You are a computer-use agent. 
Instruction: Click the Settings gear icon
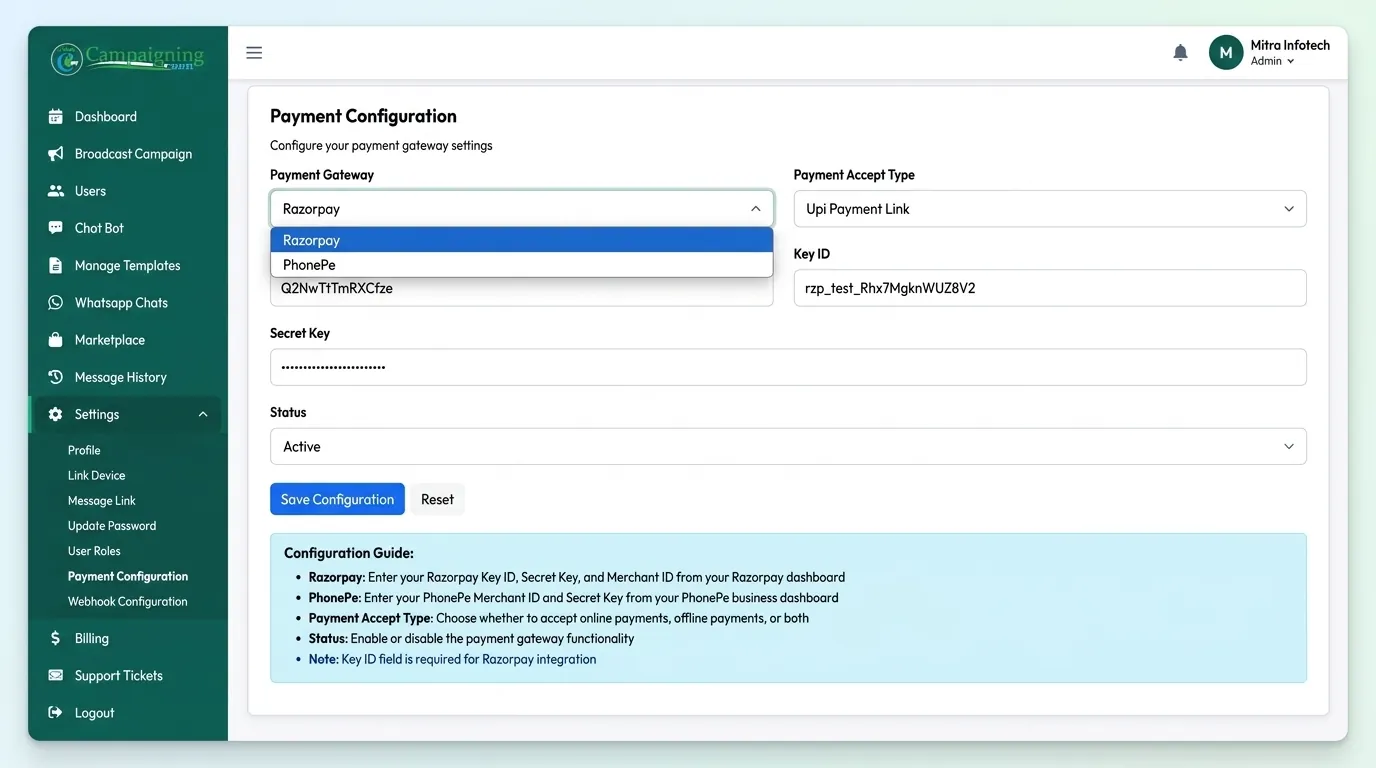click(x=56, y=414)
